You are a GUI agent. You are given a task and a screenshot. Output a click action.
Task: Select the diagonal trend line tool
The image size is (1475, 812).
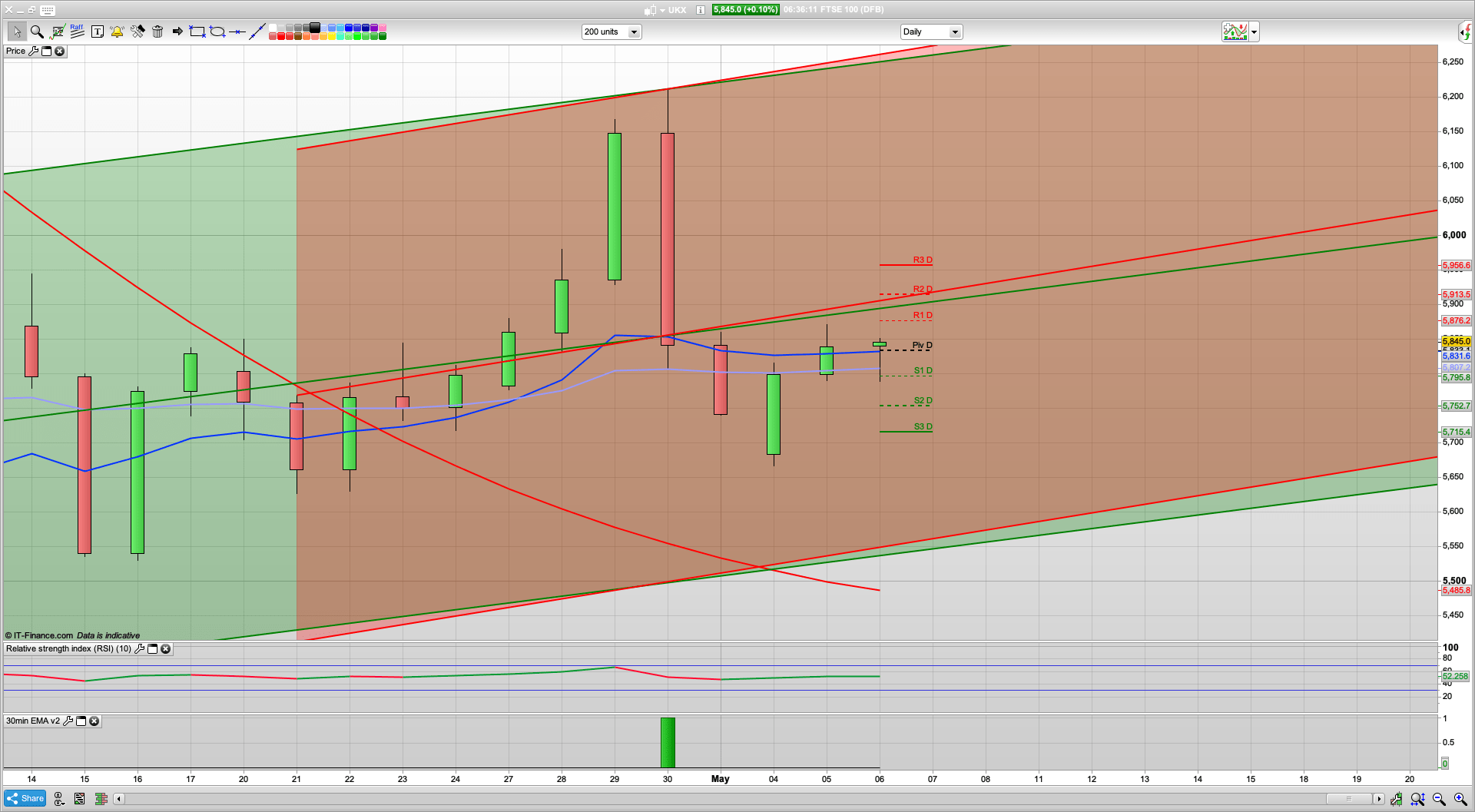click(x=257, y=31)
